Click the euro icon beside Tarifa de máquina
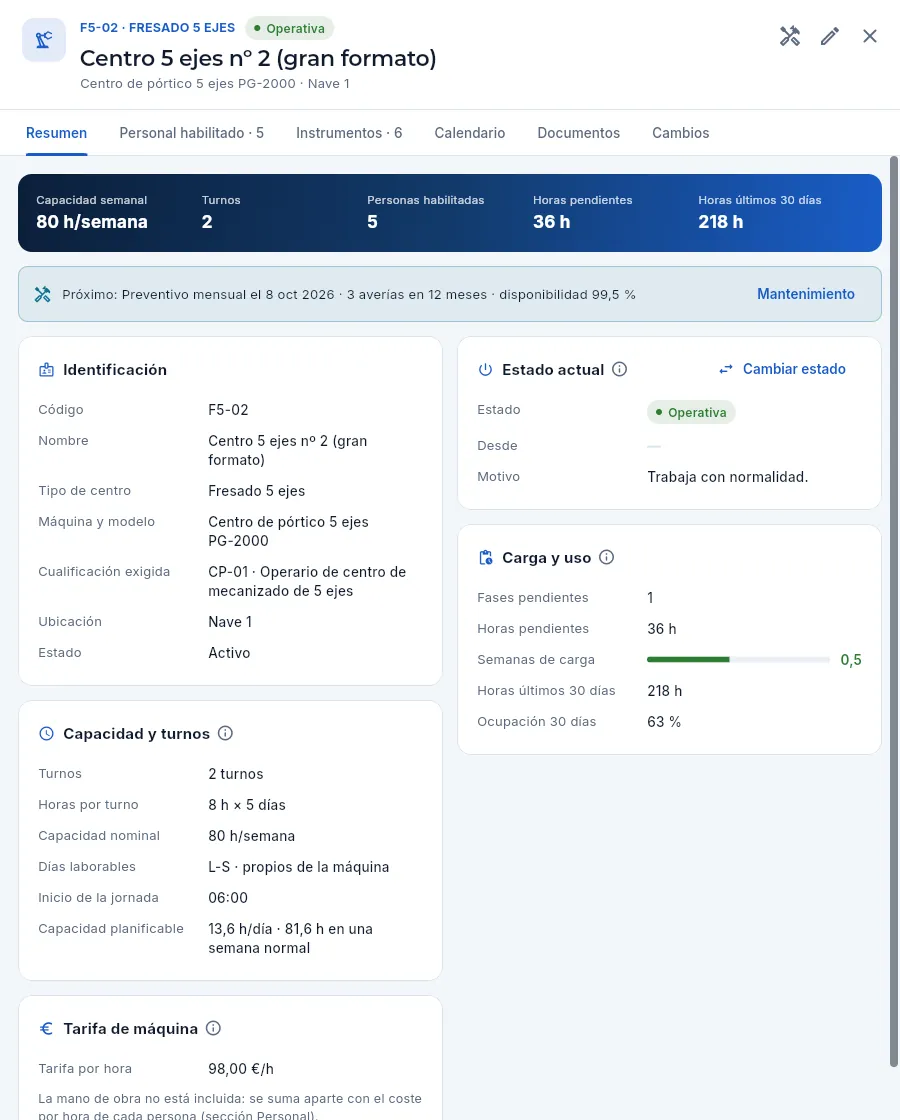The height and width of the screenshot is (1120, 900). click(x=46, y=1029)
